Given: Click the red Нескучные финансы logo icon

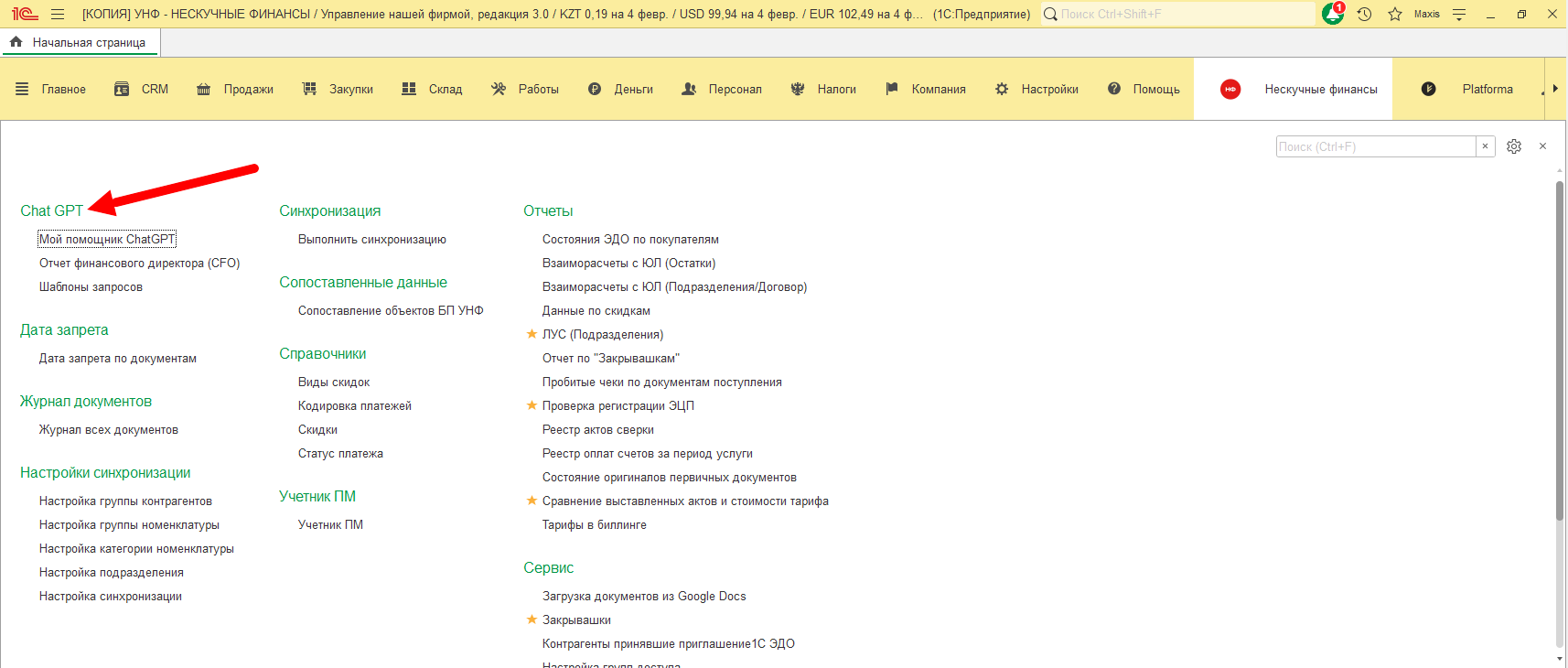Looking at the screenshot, I should 1230,89.
